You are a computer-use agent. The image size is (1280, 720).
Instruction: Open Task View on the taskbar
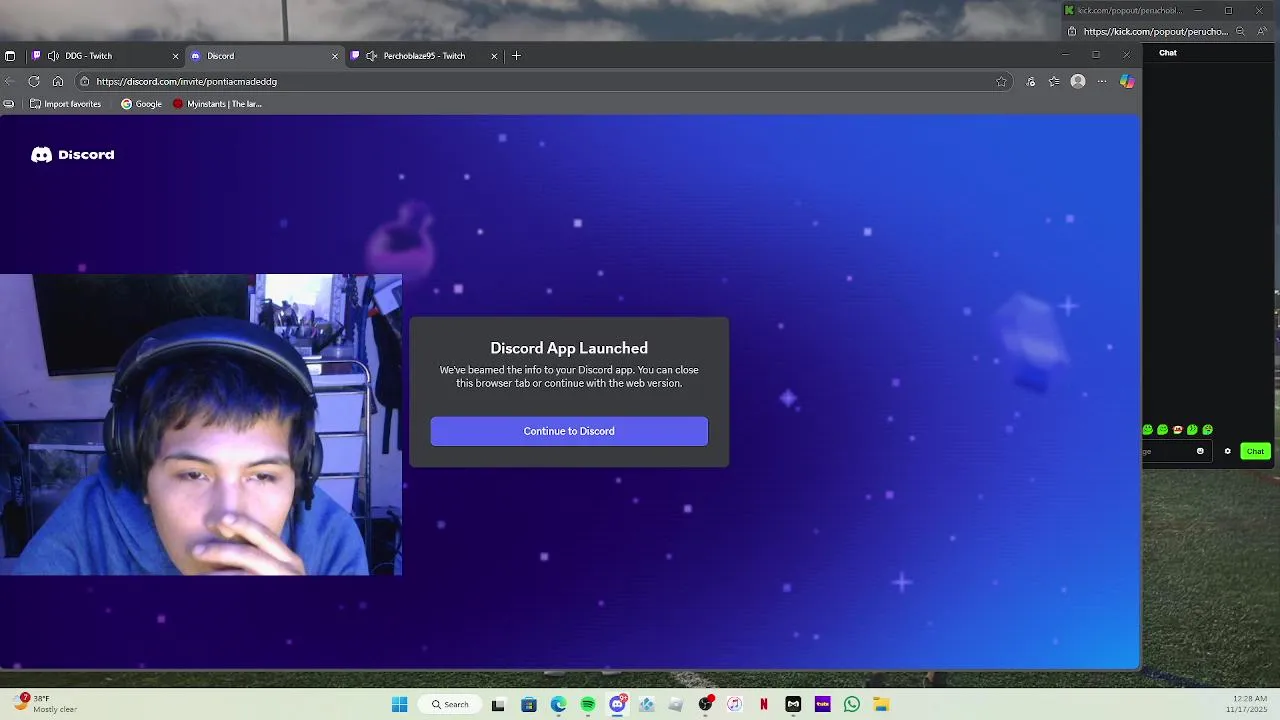click(x=498, y=704)
